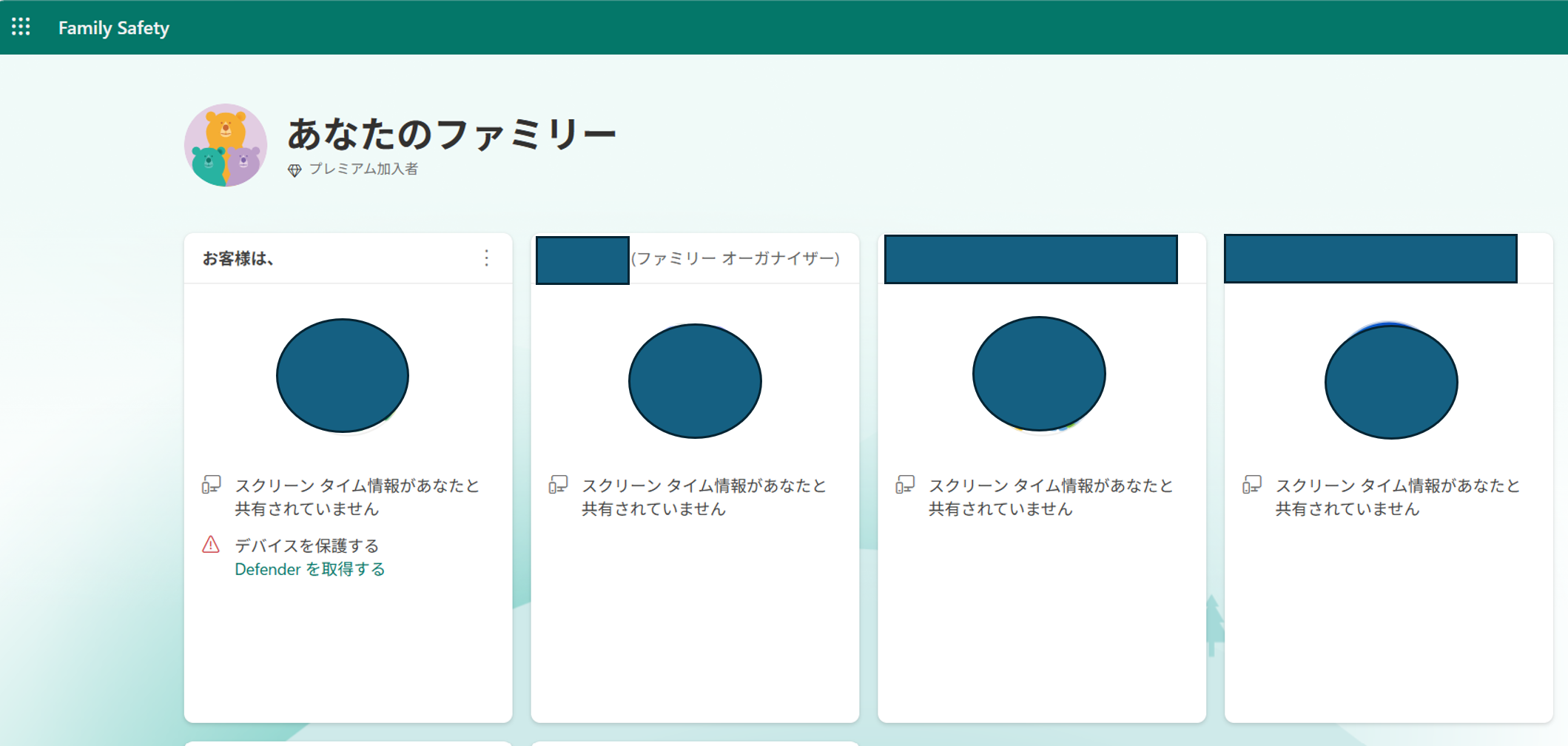Click the あなたのファミリー heading

tap(451, 135)
